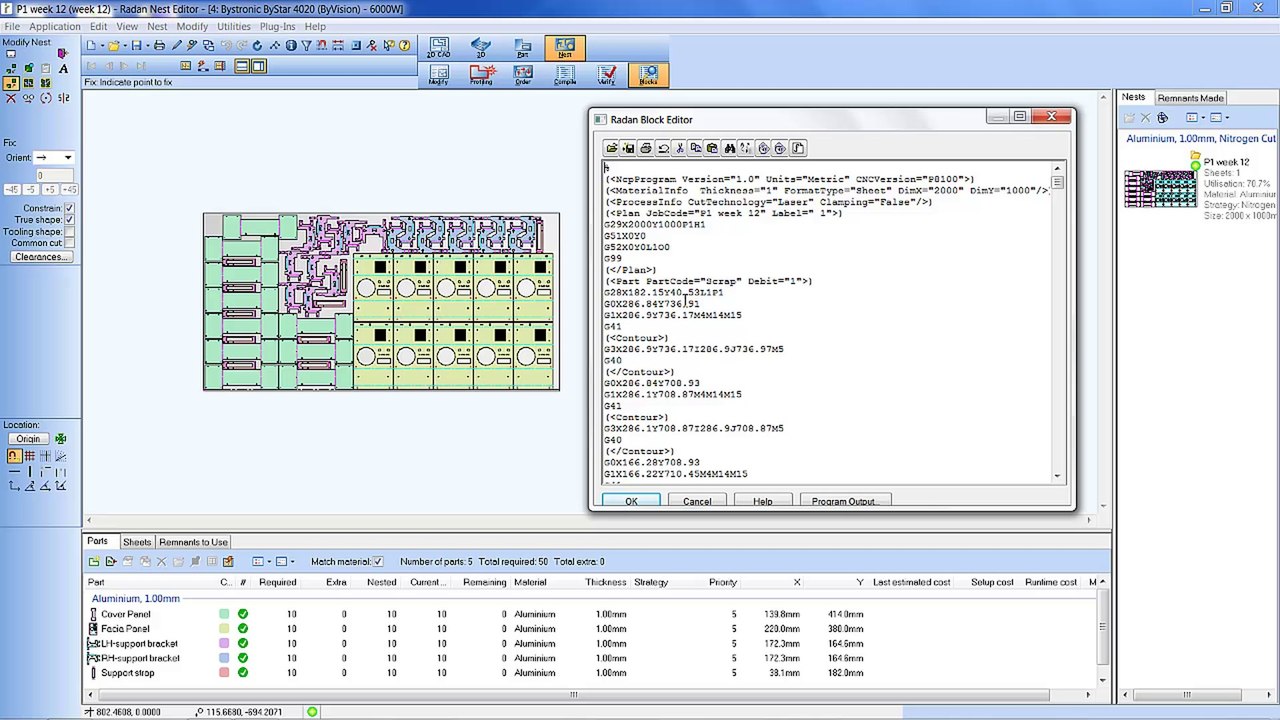Open the Plug-Ins menu

[x=277, y=26]
